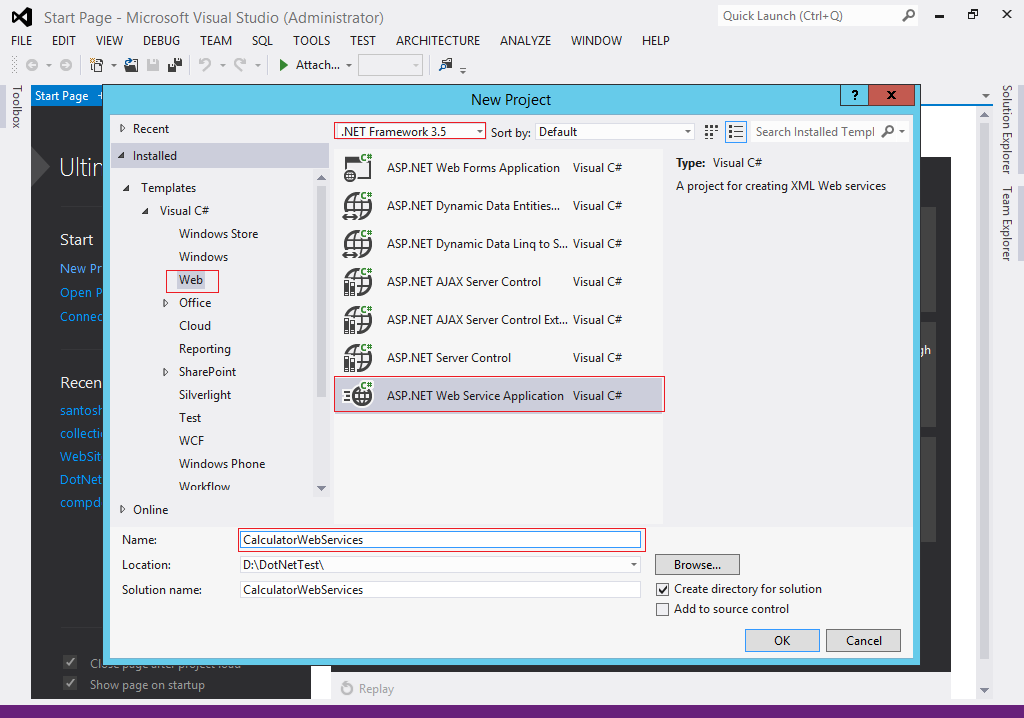Click the Save toolbar icon
Screen dimensions: 1024x718
(153, 65)
